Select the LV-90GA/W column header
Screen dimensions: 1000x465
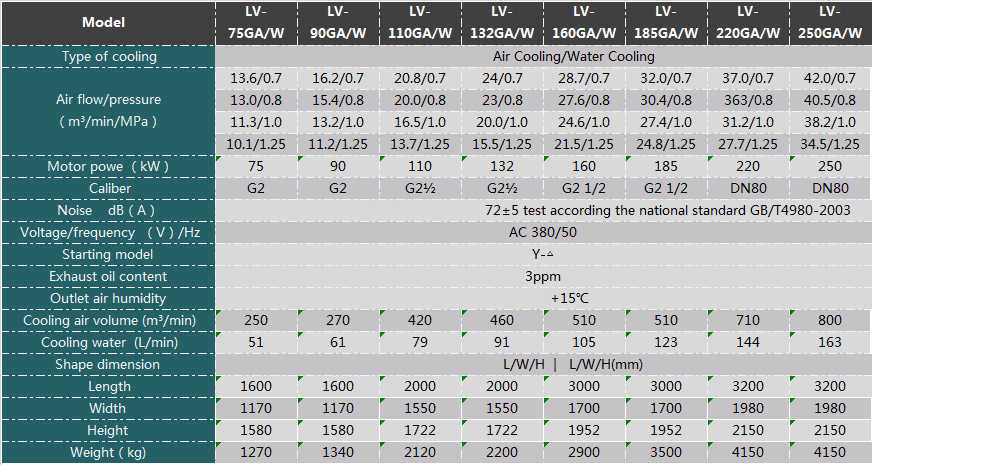338,23
